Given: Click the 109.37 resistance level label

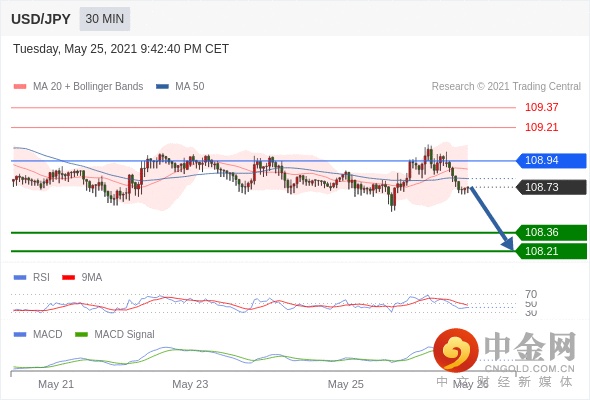Looking at the screenshot, I should (x=541, y=107).
